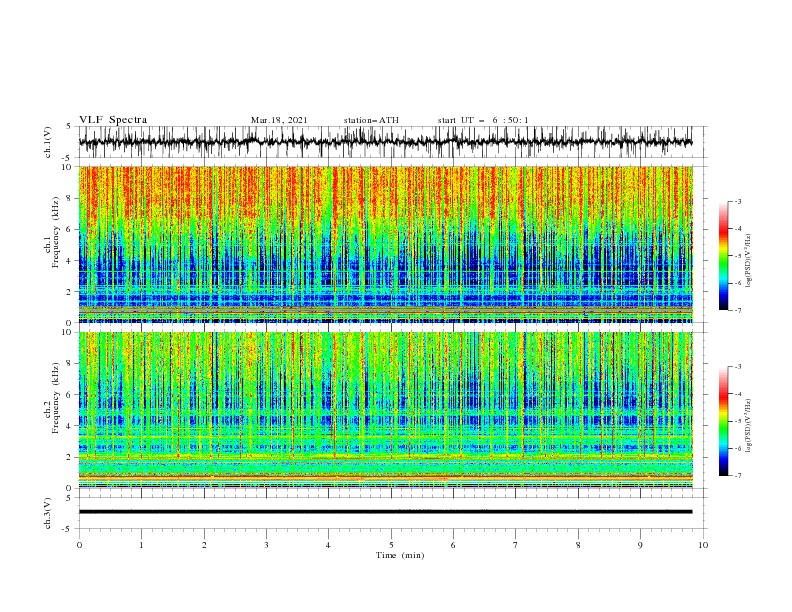Click the ch.2 spectrogram panel

[386, 410]
